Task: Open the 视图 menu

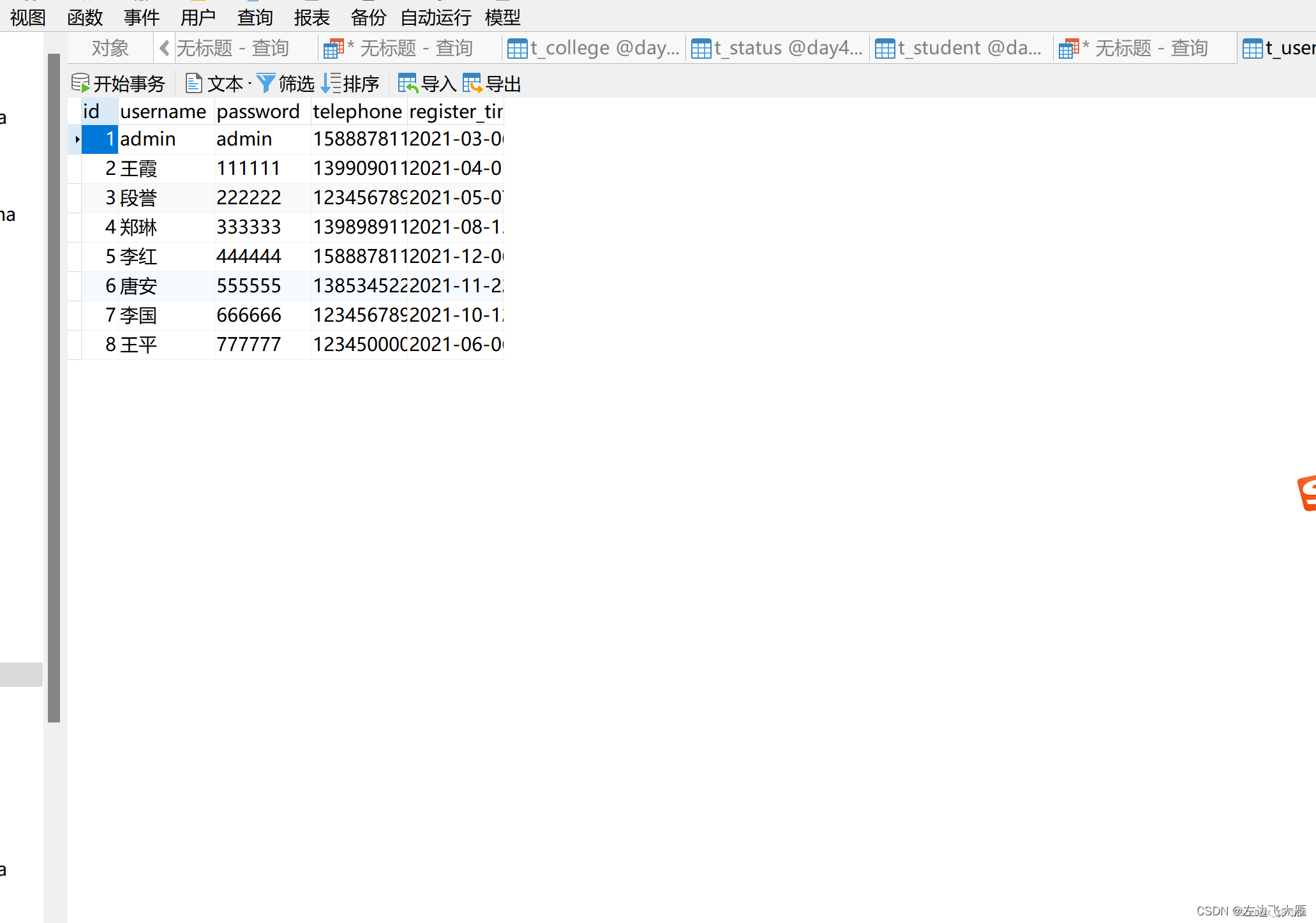Action: click(28, 17)
